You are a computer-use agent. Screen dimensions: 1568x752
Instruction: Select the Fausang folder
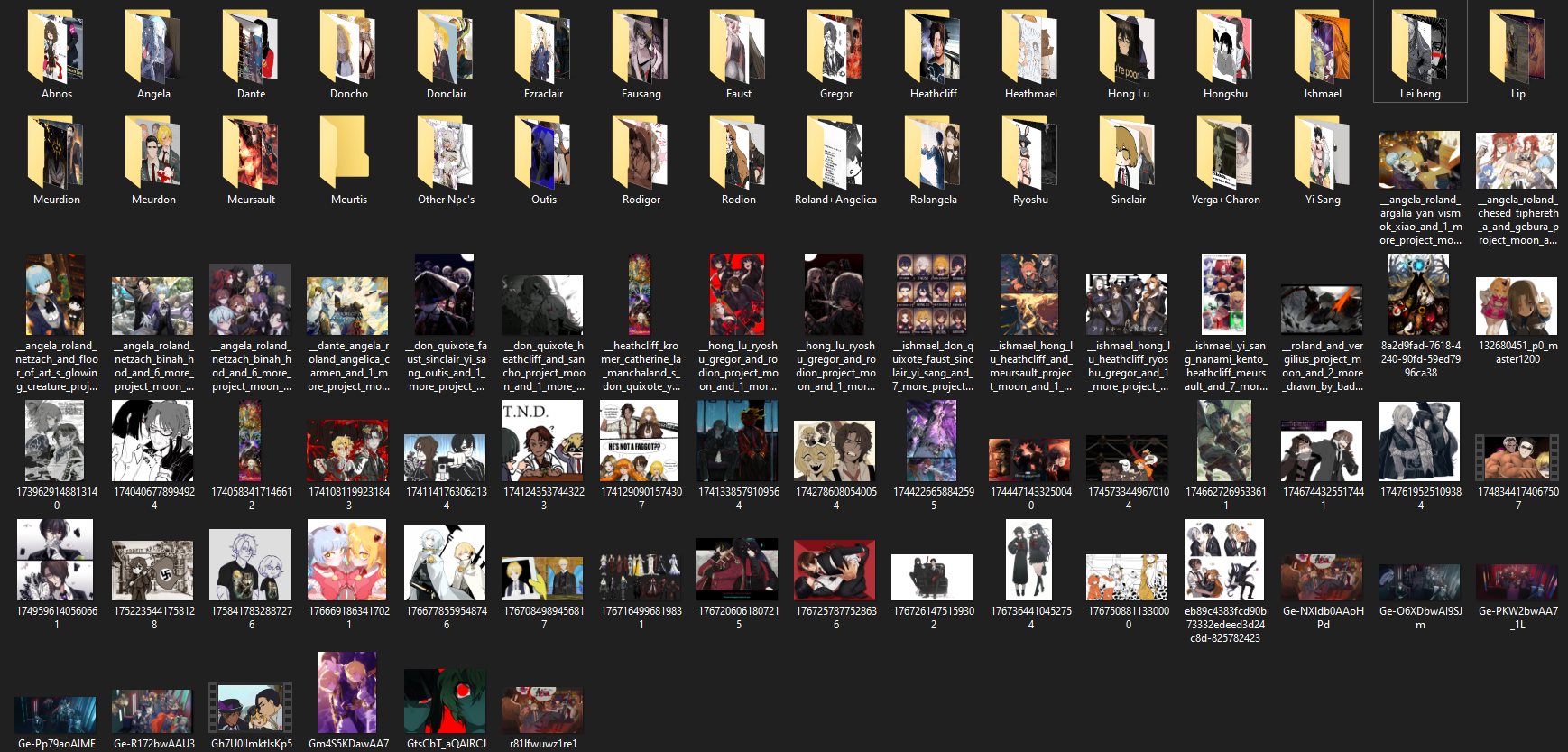641,47
